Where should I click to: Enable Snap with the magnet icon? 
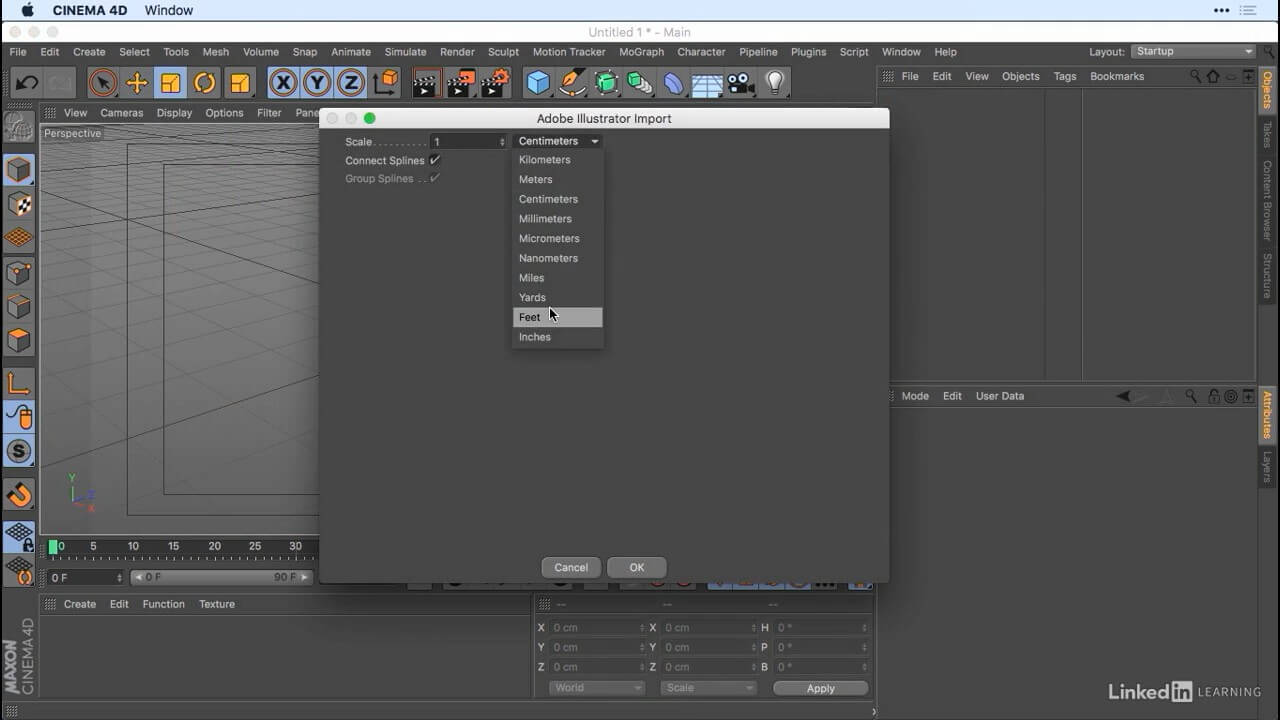coord(19,494)
